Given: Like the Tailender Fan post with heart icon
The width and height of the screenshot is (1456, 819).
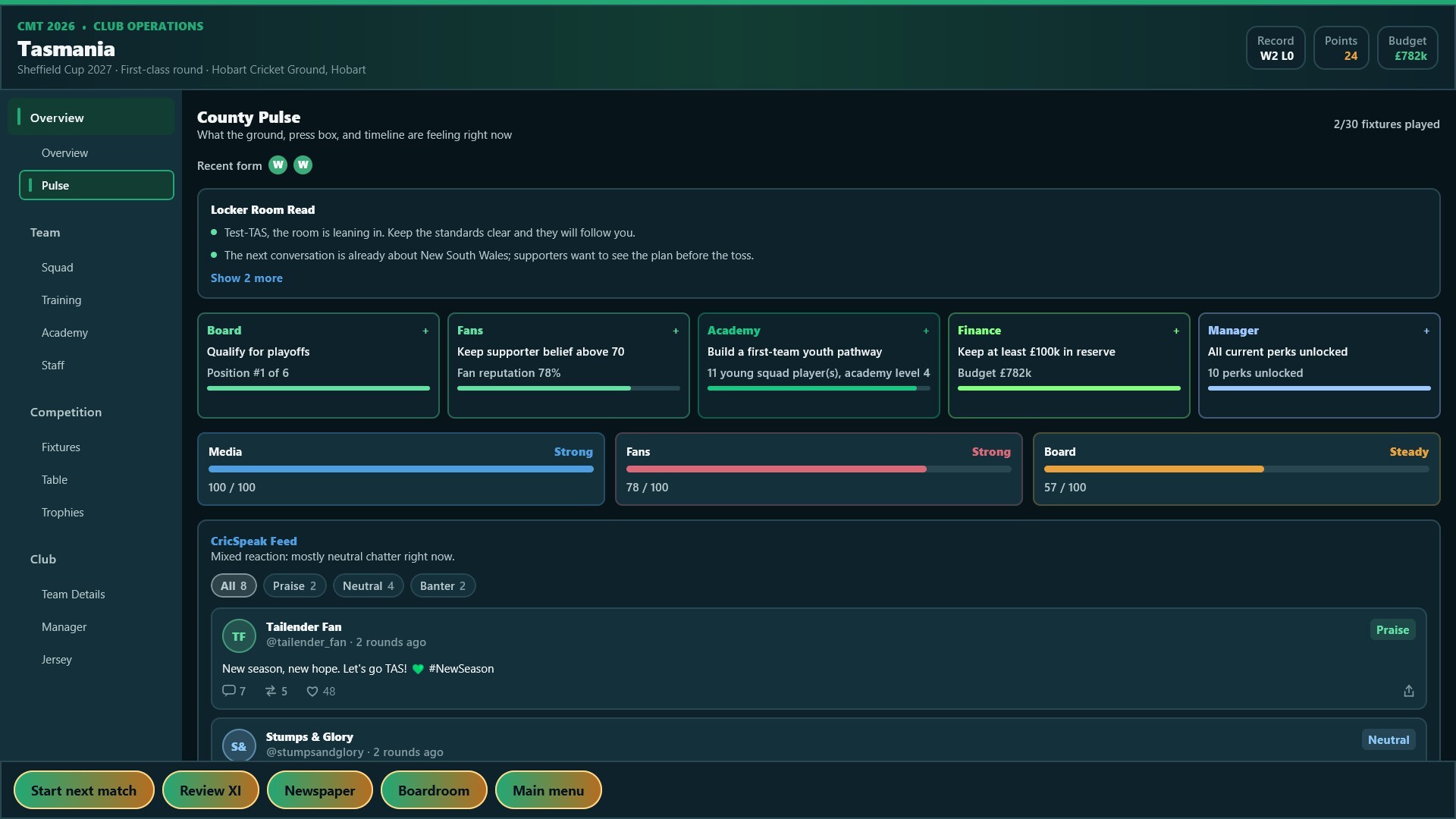Looking at the screenshot, I should pos(312,691).
